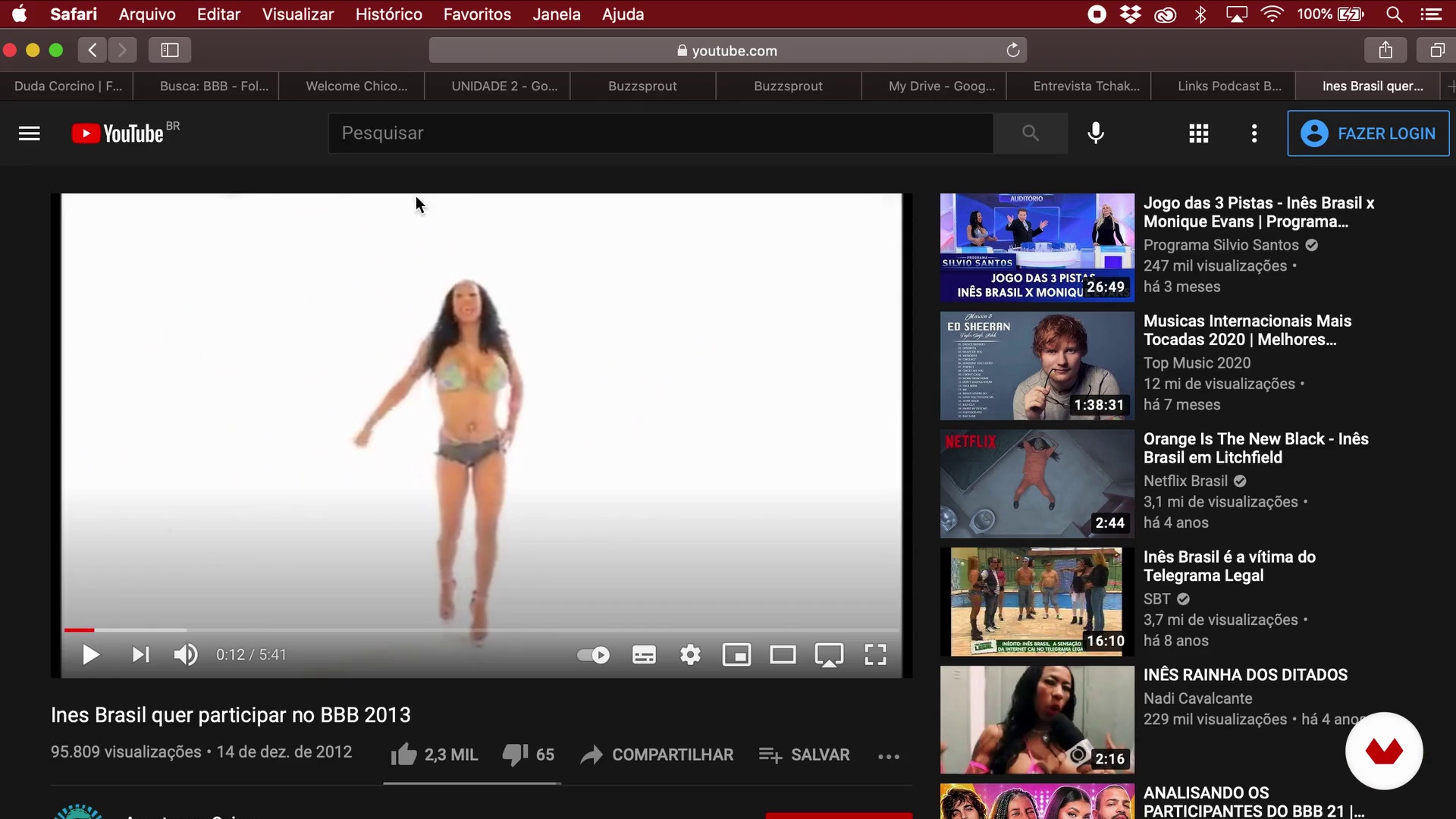
Task: Click COMPARTILHAR to share video
Action: point(657,755)
